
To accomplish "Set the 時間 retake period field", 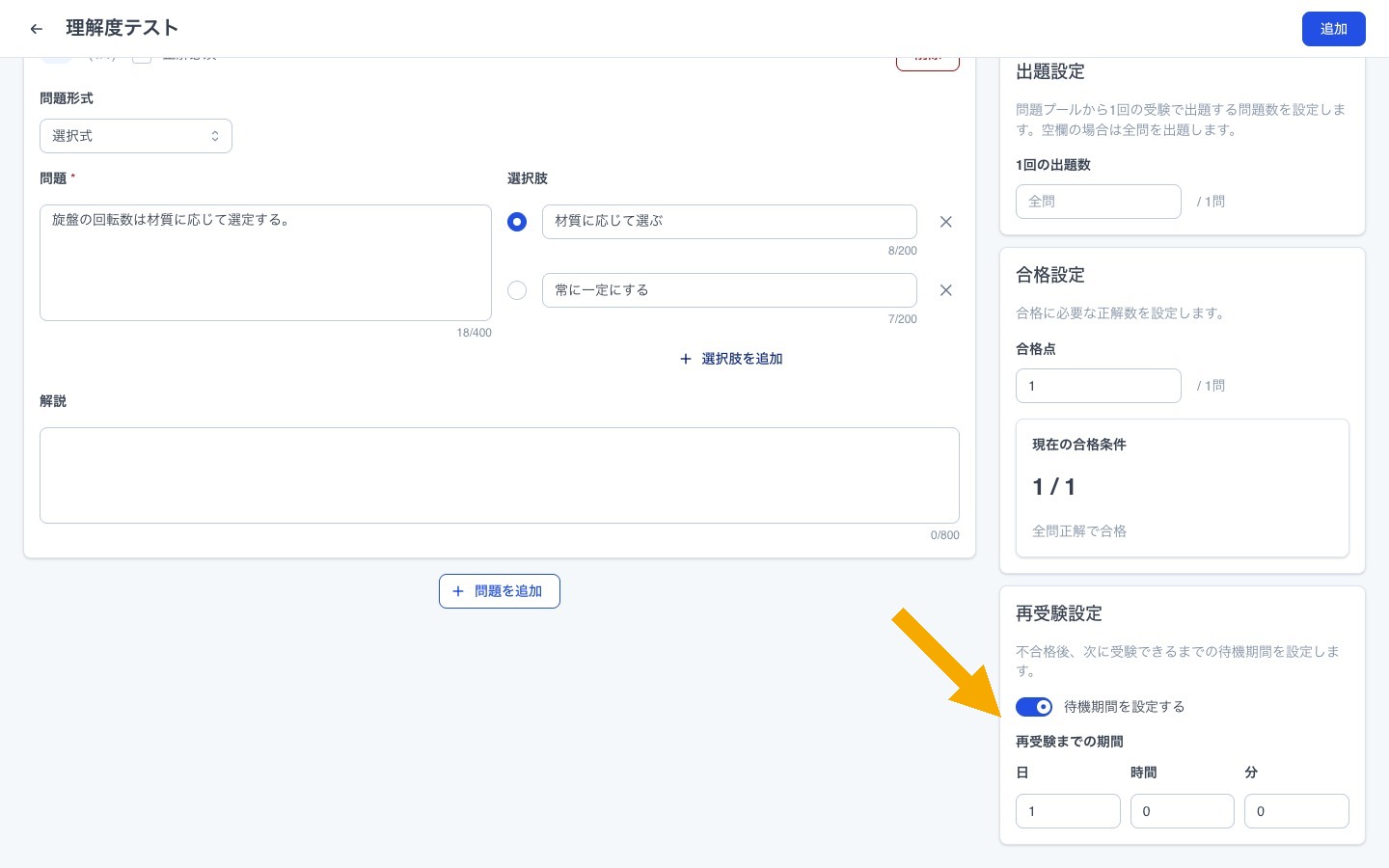I will point(1183,811).
